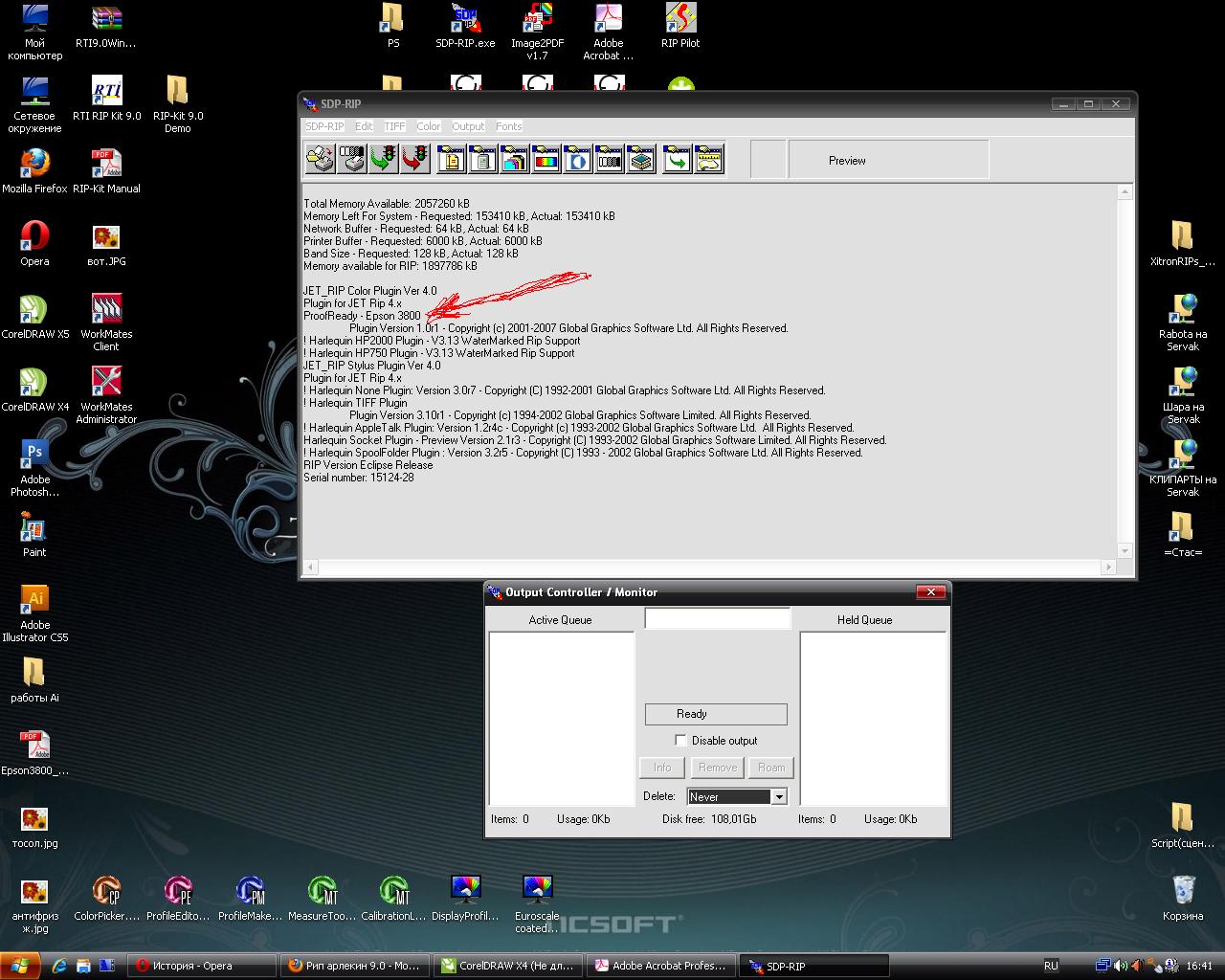1225x980 pixels.
Task: Click the empty field above Ready status
Action: tap(718, 618)
